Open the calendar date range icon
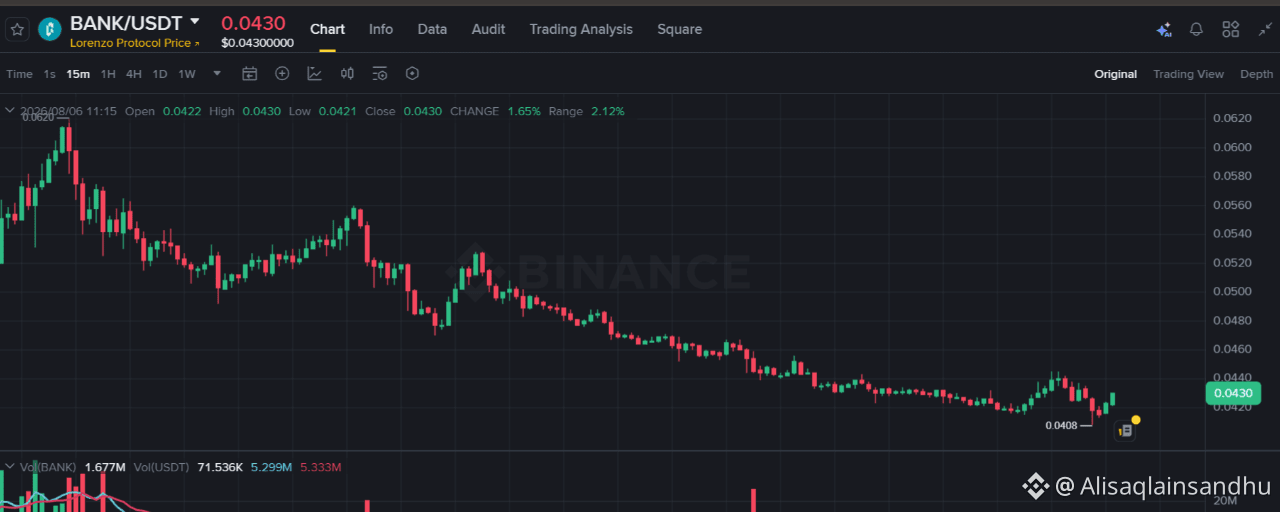 pyautogui.click(x=250, y=73)
